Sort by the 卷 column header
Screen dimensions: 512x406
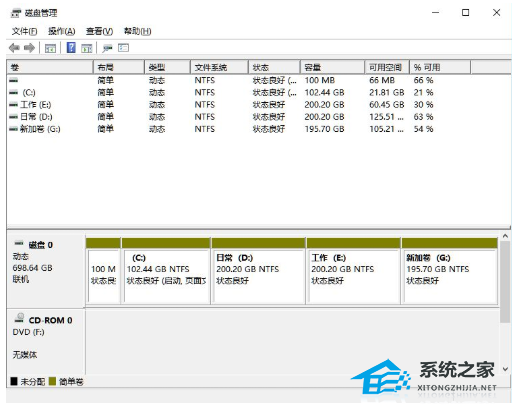pyautogui.click(x=50, y=67)
